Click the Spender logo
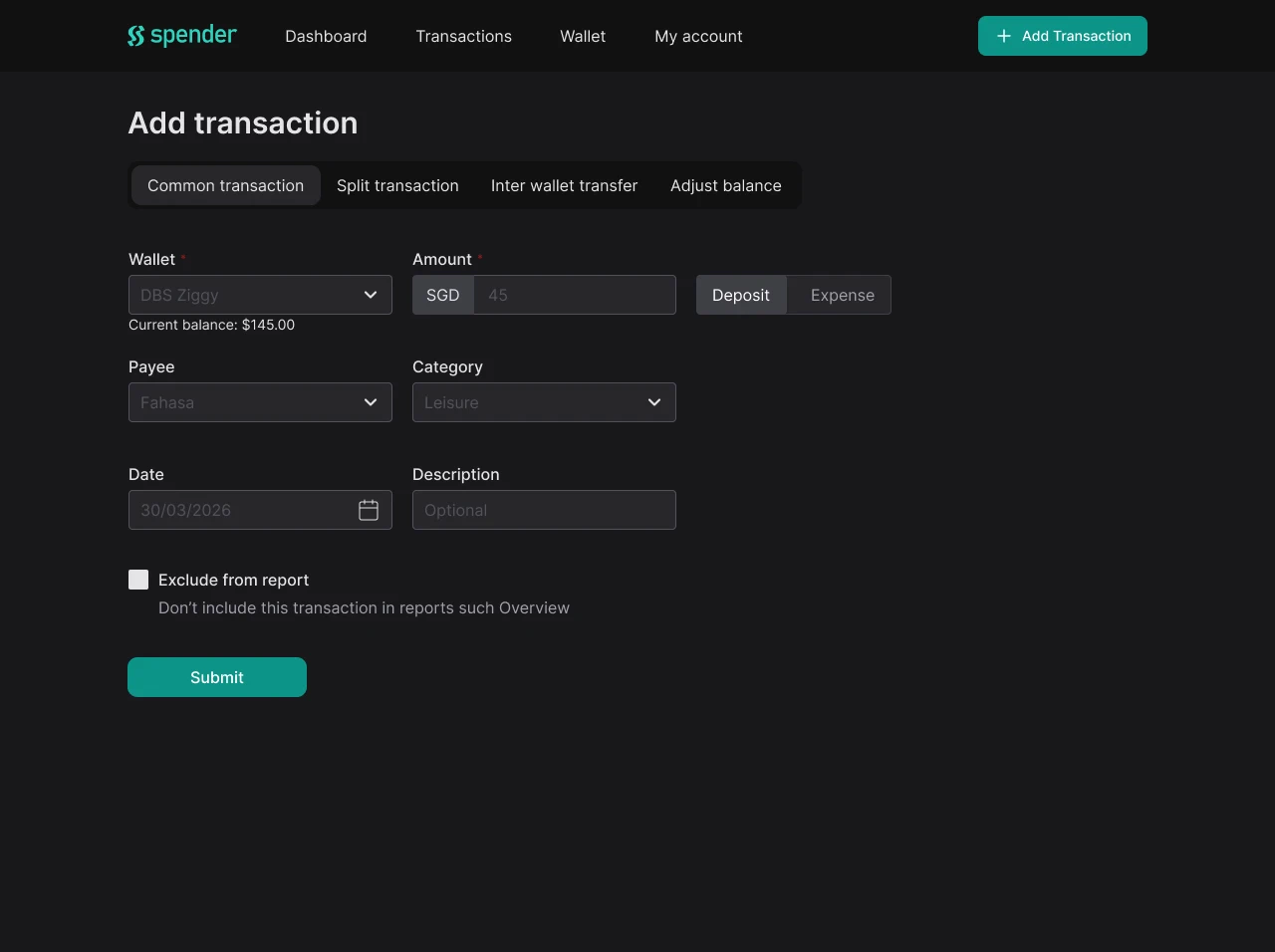Viewport: 1275px width, 952px height. pos(182,36)
